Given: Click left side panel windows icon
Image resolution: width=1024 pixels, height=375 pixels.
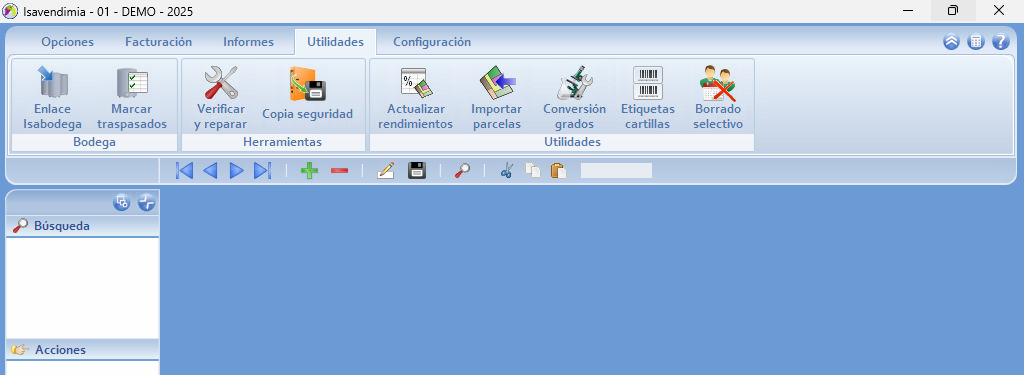Looking at the screenshot, I should click(122, 203).
